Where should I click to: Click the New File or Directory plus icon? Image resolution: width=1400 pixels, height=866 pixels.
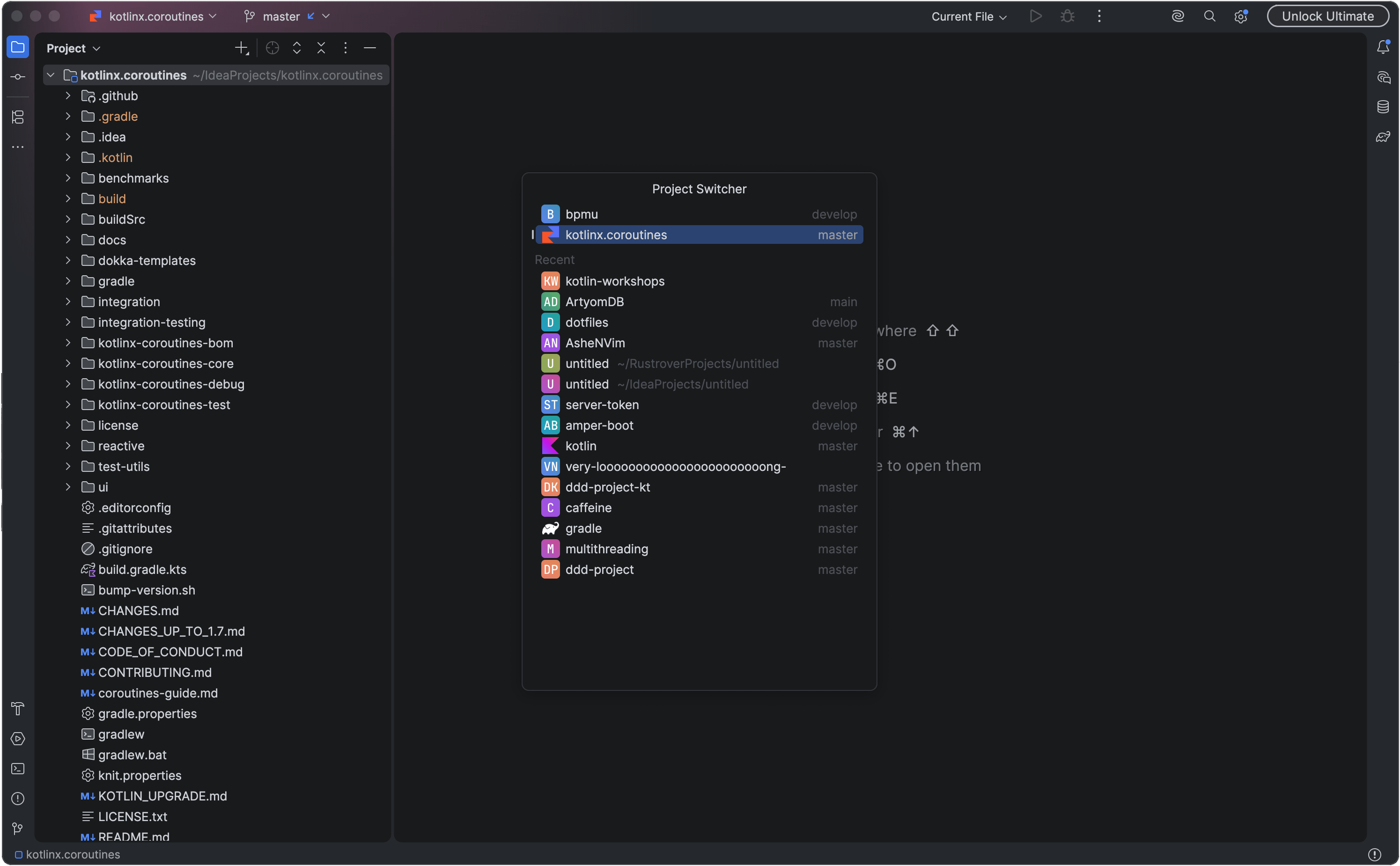pyautogui.click(x=242, y=48)
